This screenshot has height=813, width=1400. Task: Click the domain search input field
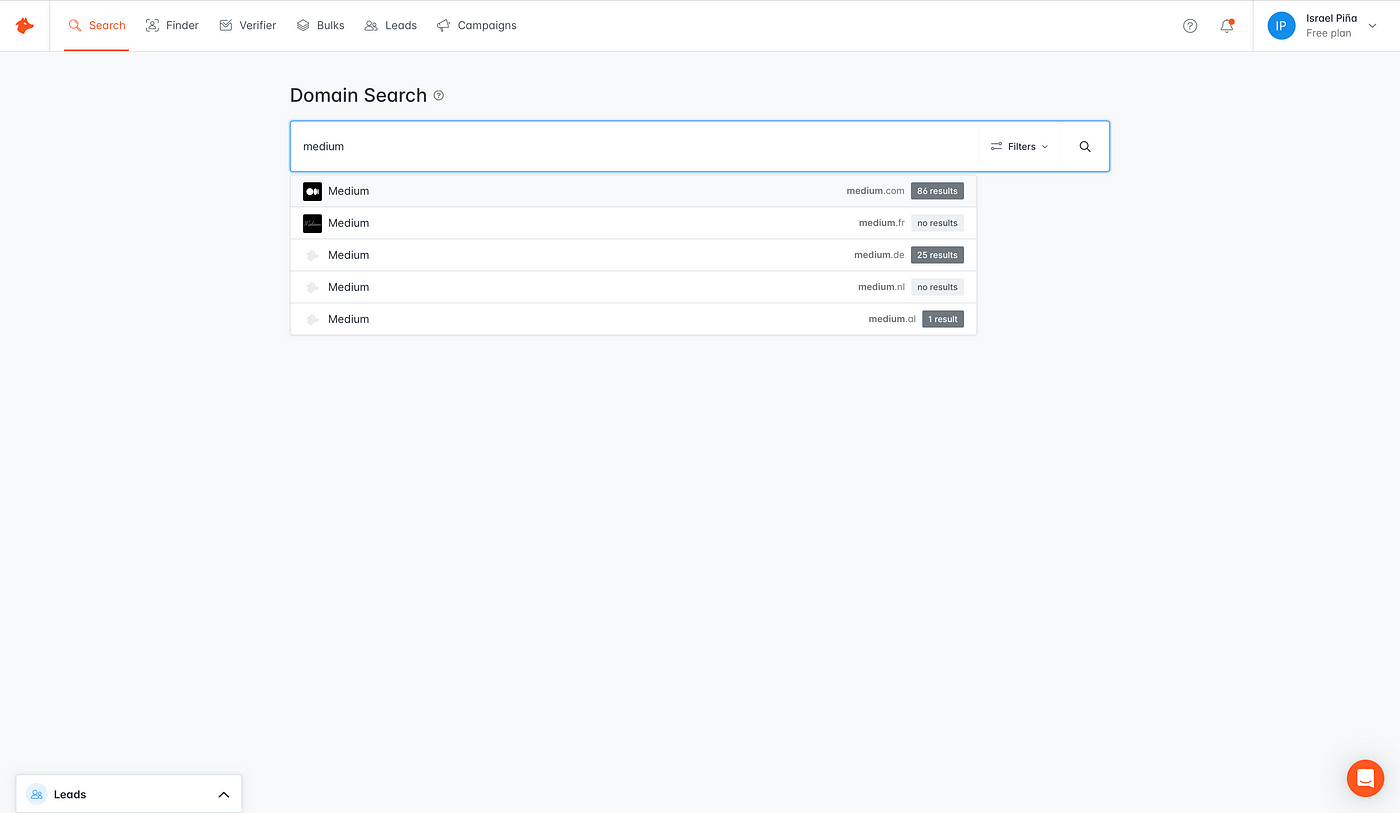coord(634,146)
